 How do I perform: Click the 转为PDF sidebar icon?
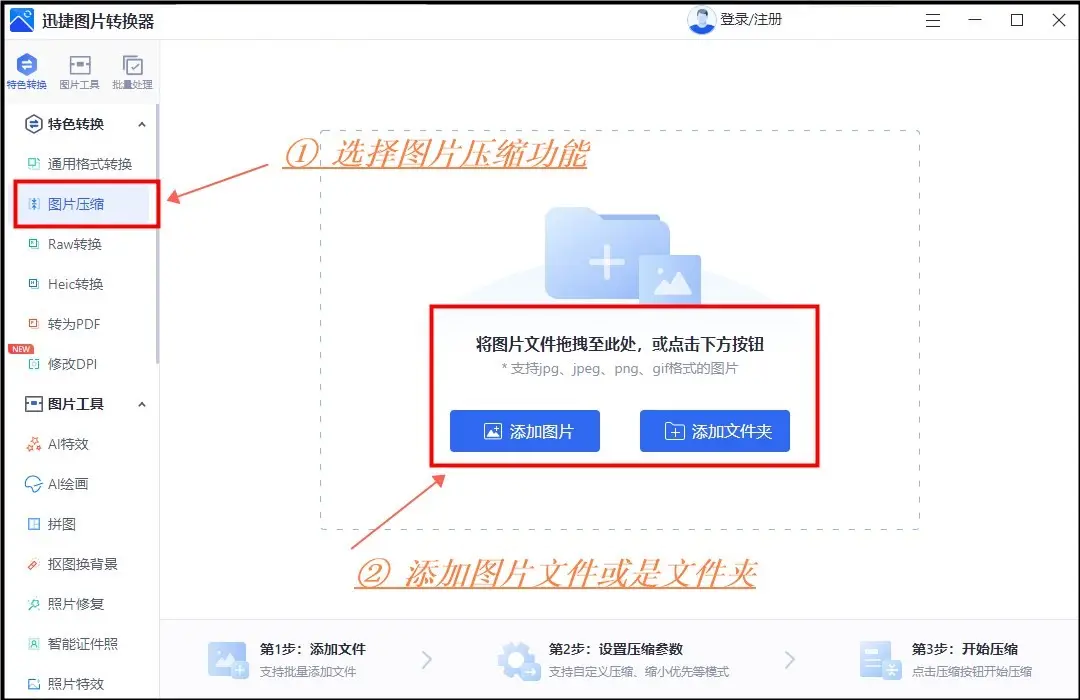(33, 323)
